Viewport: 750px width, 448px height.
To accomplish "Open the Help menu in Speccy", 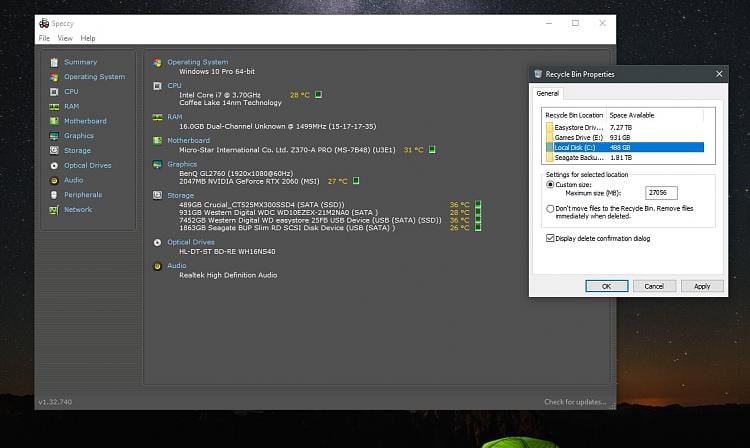I will [x=88, y=38].
